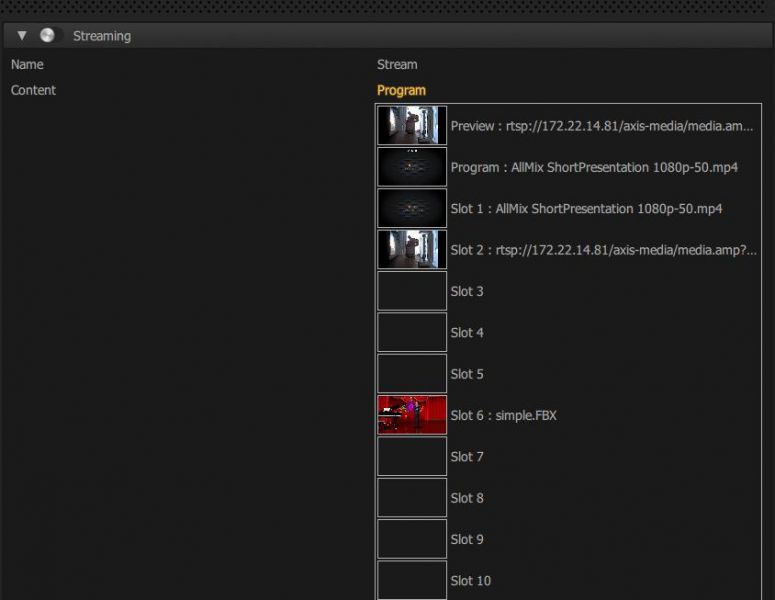Click the Streaming section header title
The height and width of the screenshot is (600, 775).
[102, 36]
